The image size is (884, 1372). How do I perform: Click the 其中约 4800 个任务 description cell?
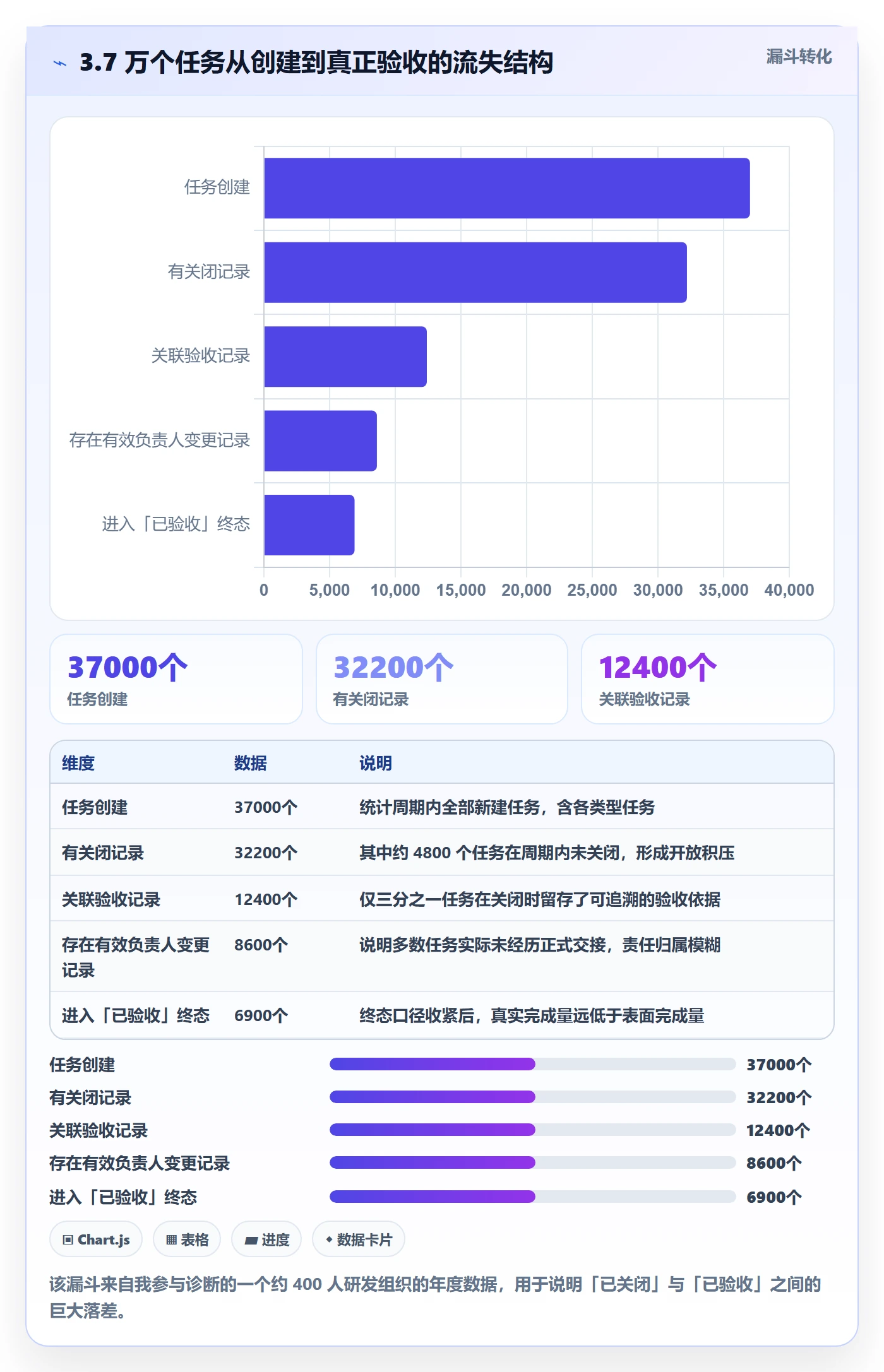pyautogui.click(x=547, y=853)
